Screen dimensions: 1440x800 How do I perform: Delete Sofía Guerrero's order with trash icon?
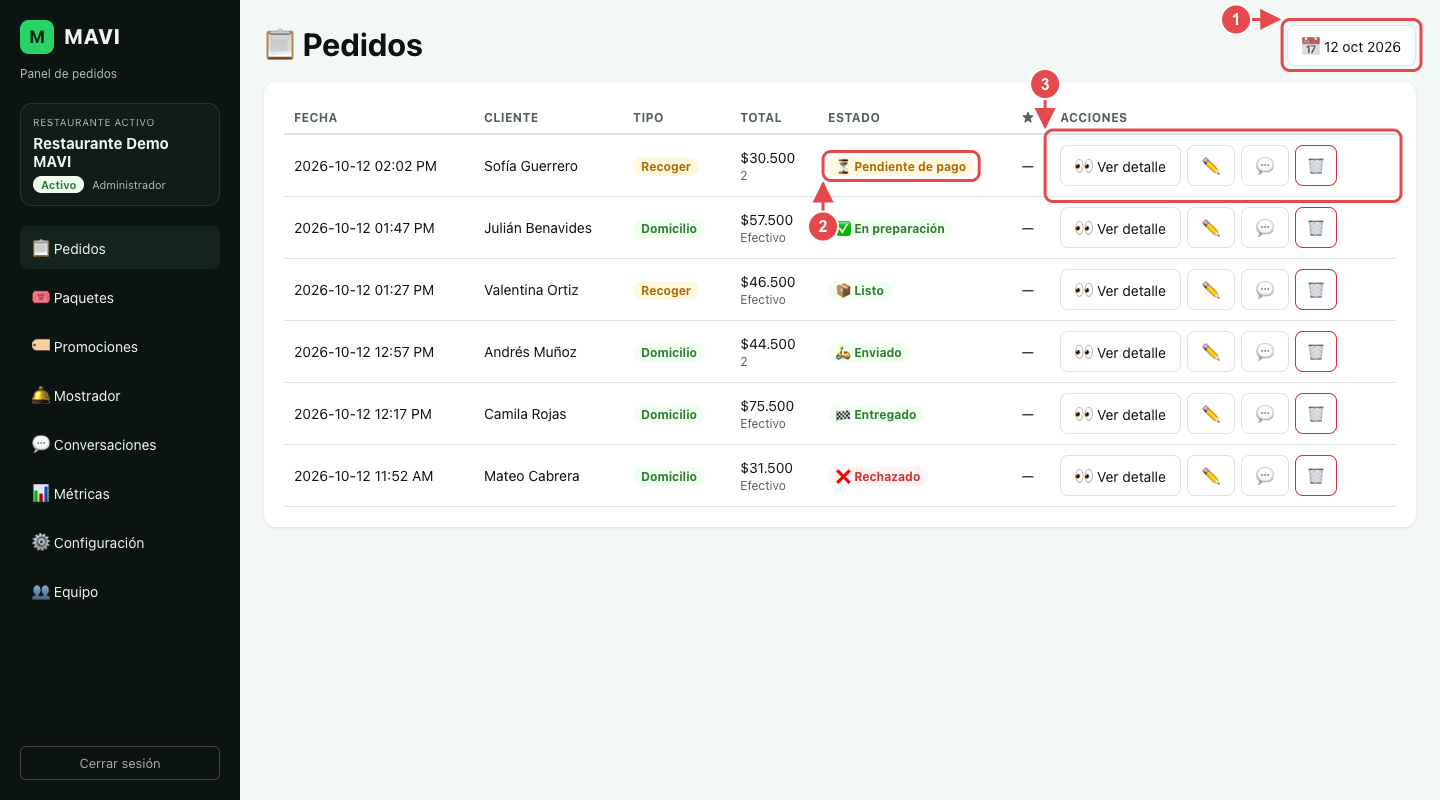(1316, 166)
